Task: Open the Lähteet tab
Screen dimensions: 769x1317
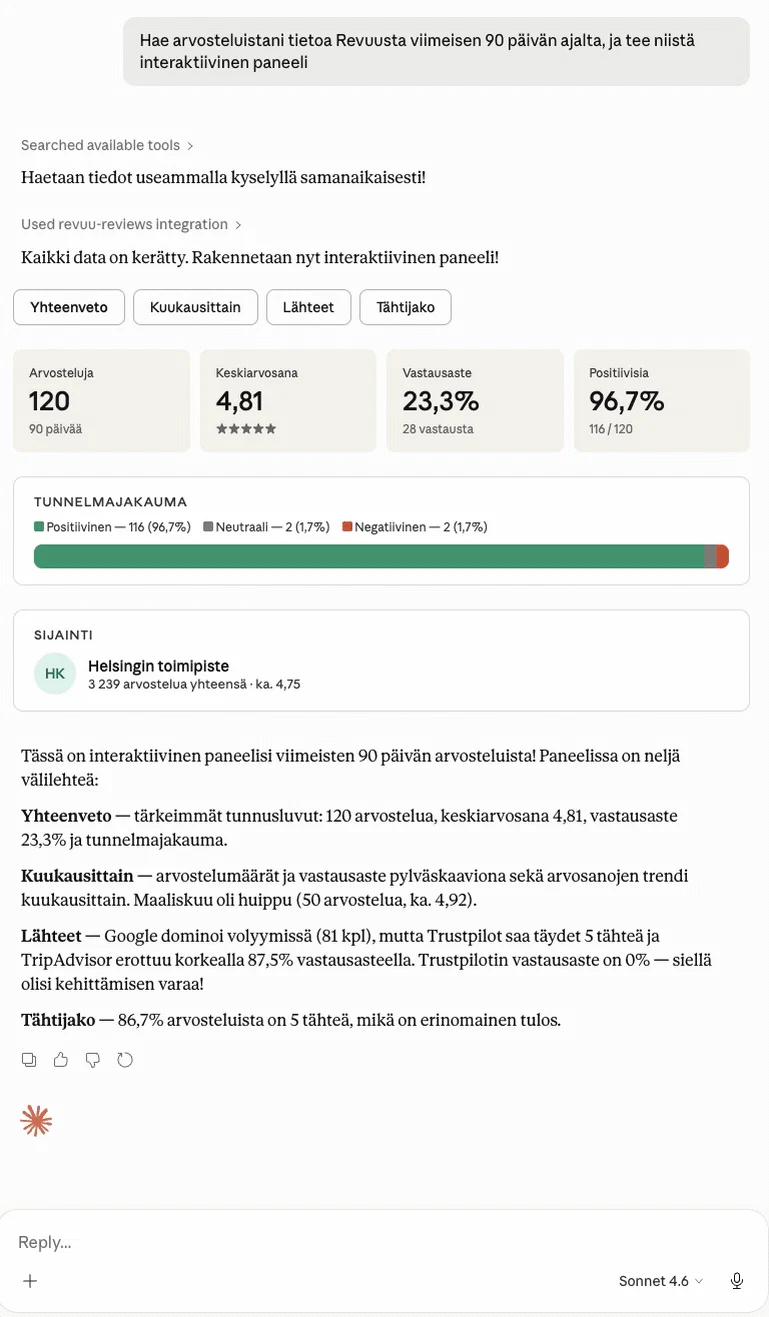Action: (x=308, y=307)
